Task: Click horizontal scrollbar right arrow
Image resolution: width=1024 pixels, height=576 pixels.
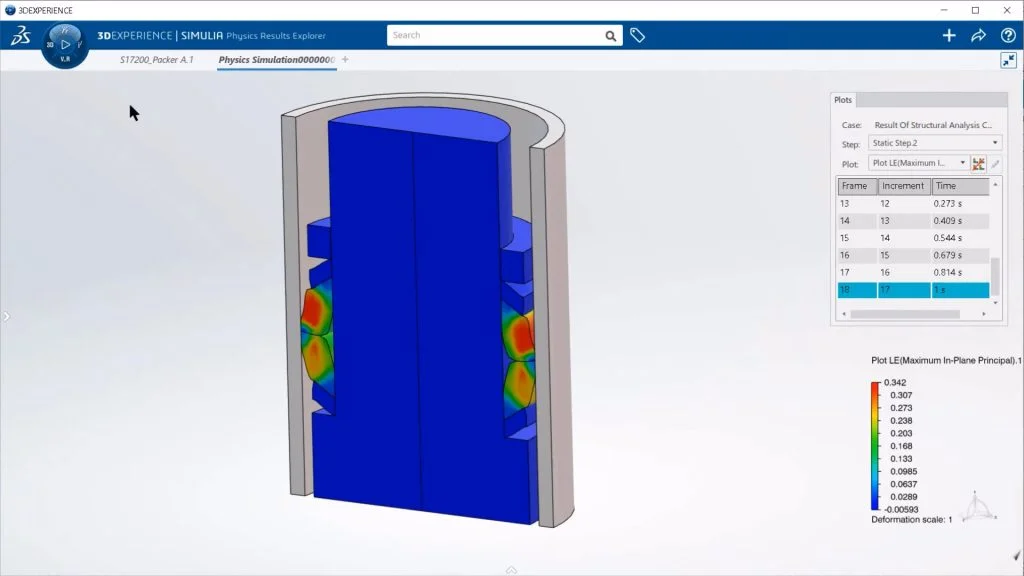Action: click(x=984, y=314)
